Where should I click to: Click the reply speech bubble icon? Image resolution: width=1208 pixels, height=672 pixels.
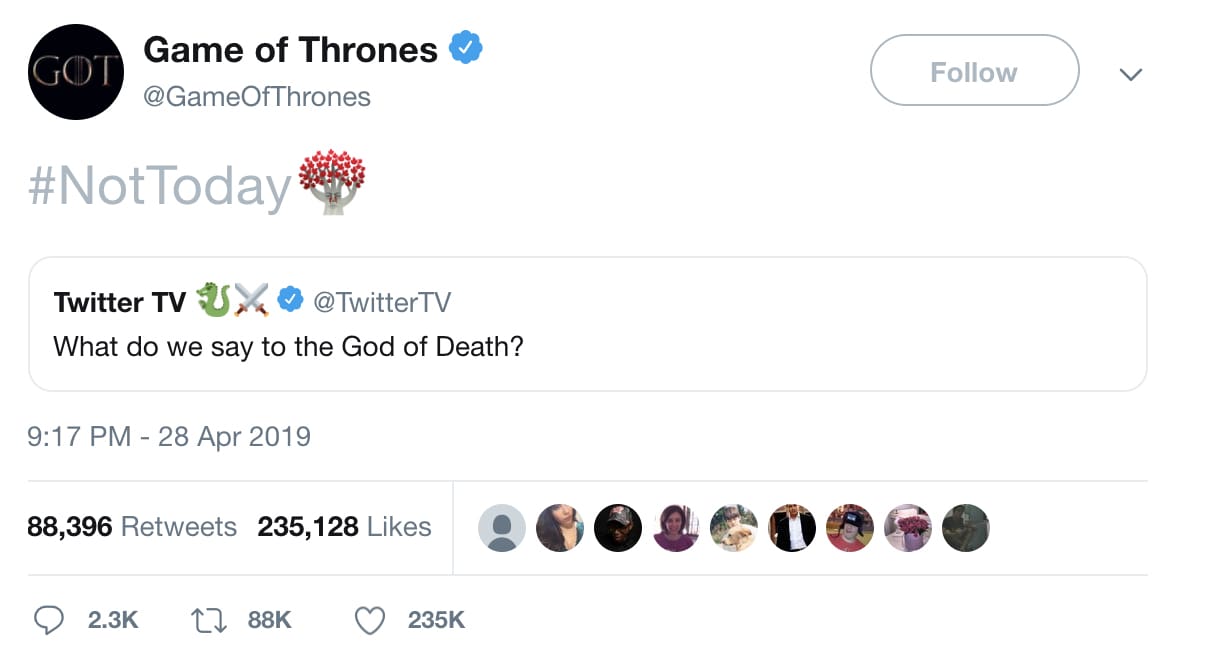(49, 620)
